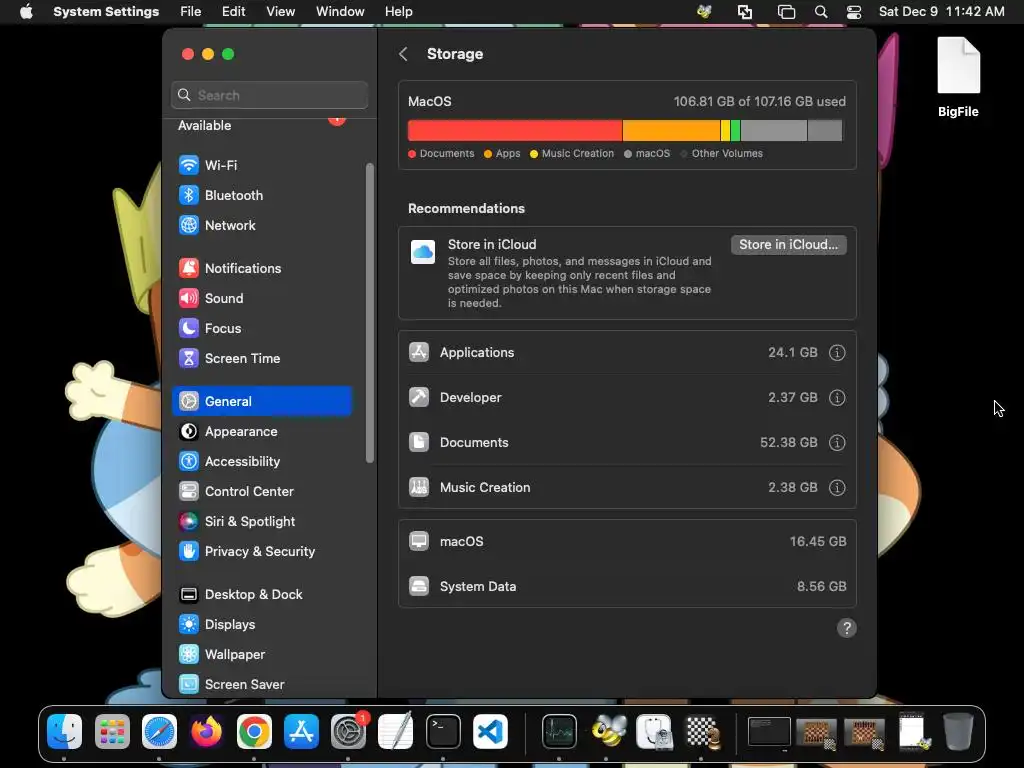The image size is (1024, 768).
Task: Select the Documents 52.38 GB row
Action: 627,443
